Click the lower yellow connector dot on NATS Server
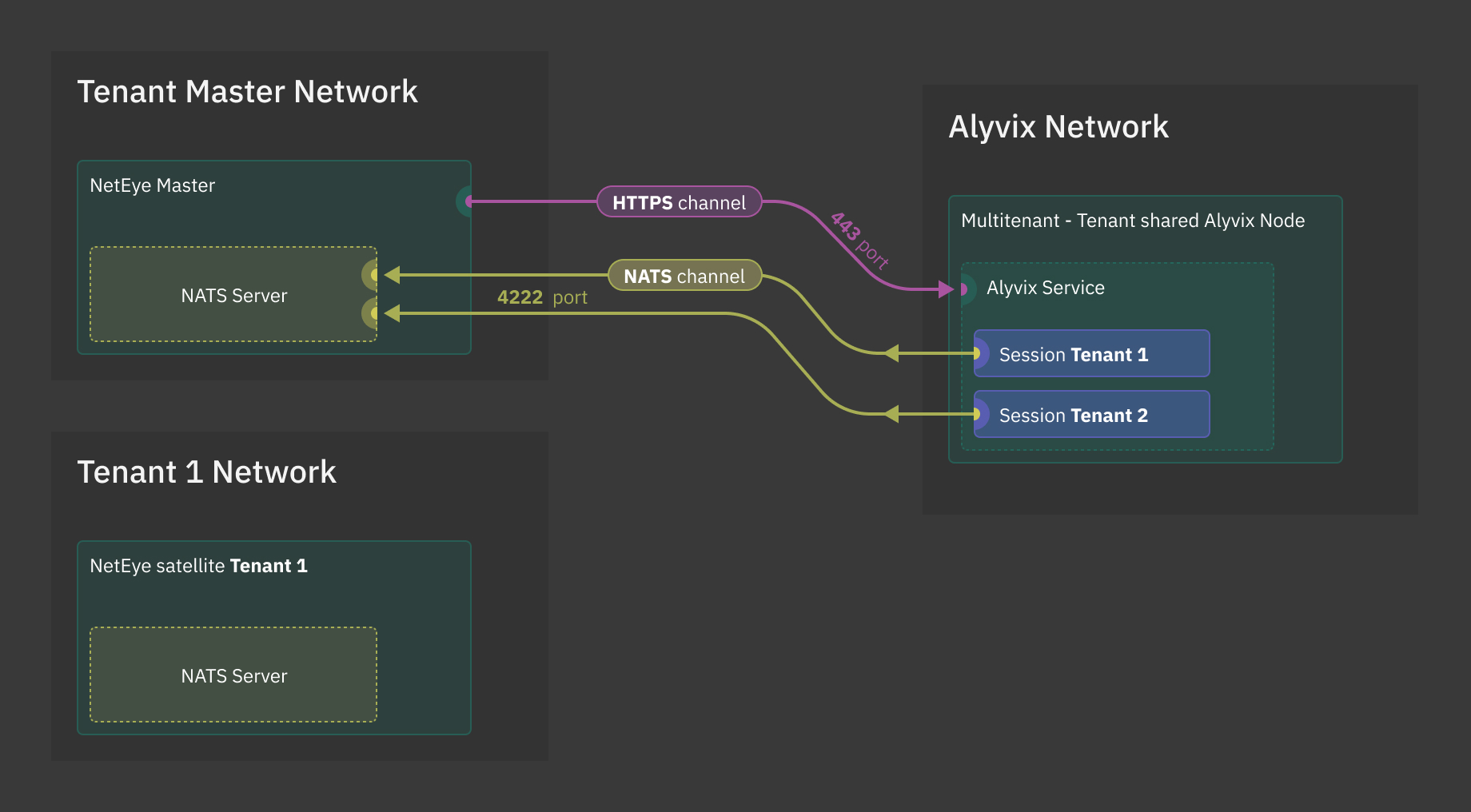1471x812 pixels. [374, 313]
